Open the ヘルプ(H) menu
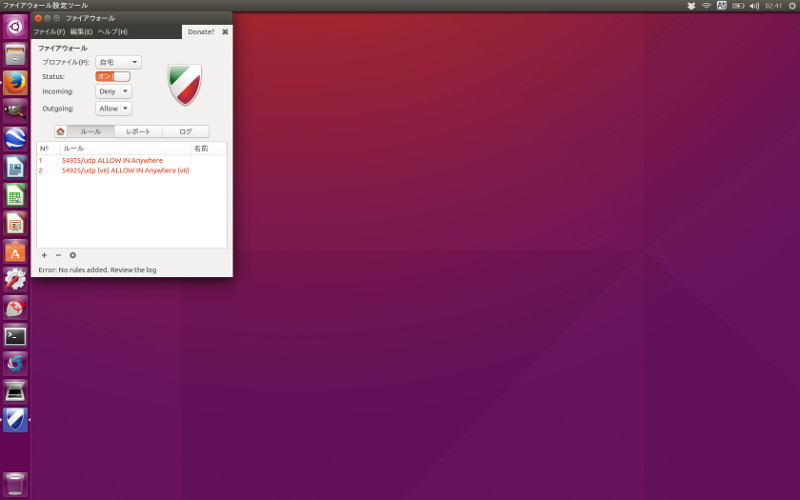Image resolution: width=800 pixels, height=500 pixels. click(x=113, y=32)
